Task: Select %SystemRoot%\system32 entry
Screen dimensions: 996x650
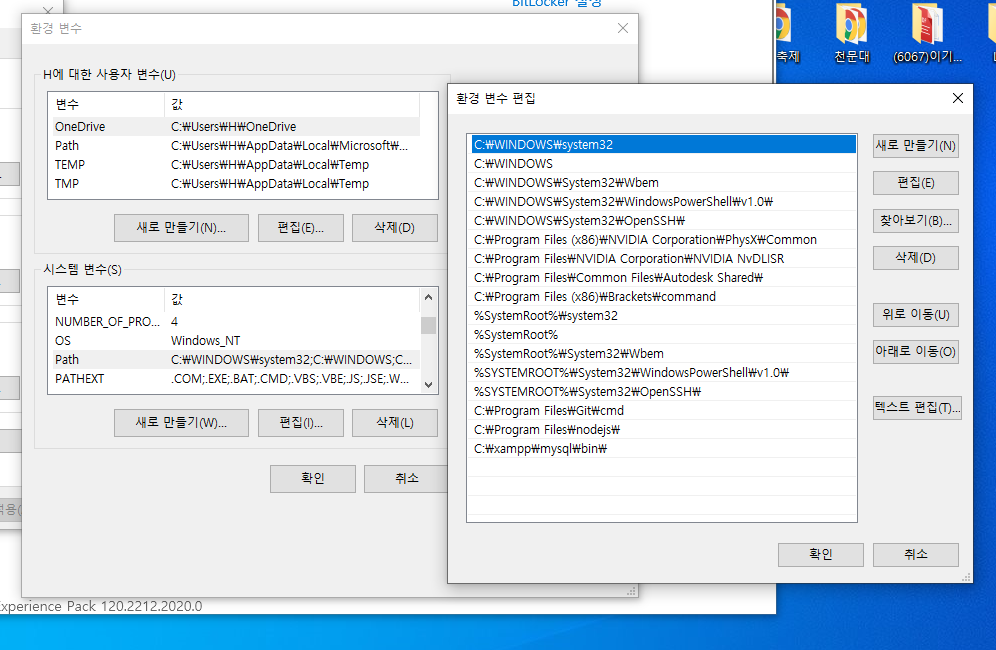Action: click(x=663, y=316)
